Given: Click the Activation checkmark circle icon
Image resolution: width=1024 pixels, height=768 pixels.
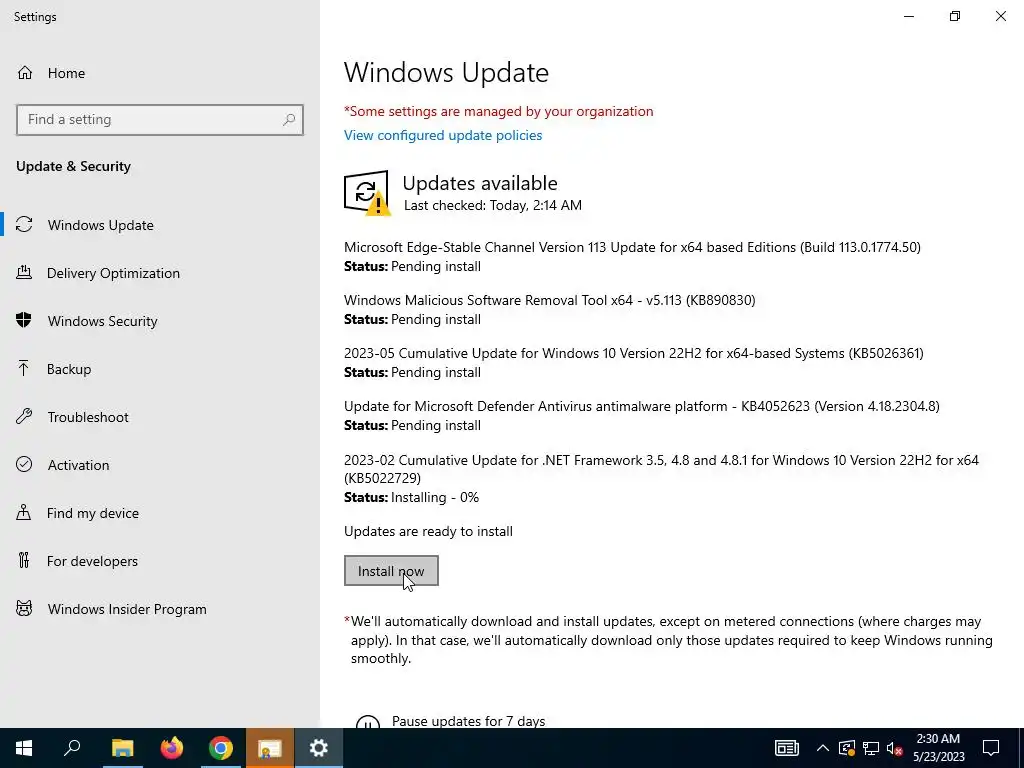Looking at the screenshot, I should tap(24, 464).
